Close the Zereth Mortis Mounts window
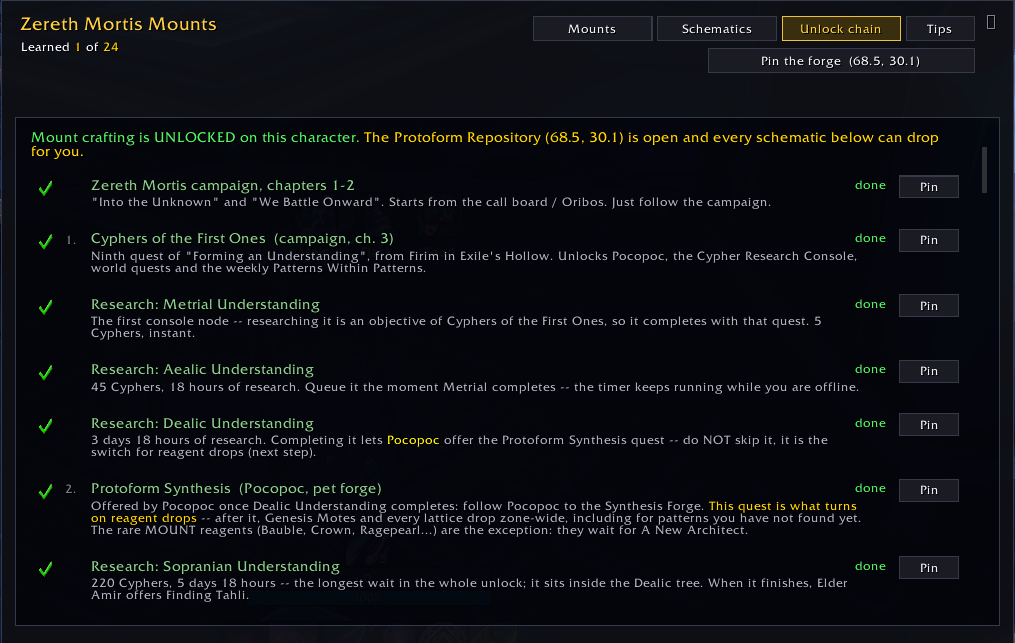Viewport: 1015px width, 643px height. click(991, 22)
